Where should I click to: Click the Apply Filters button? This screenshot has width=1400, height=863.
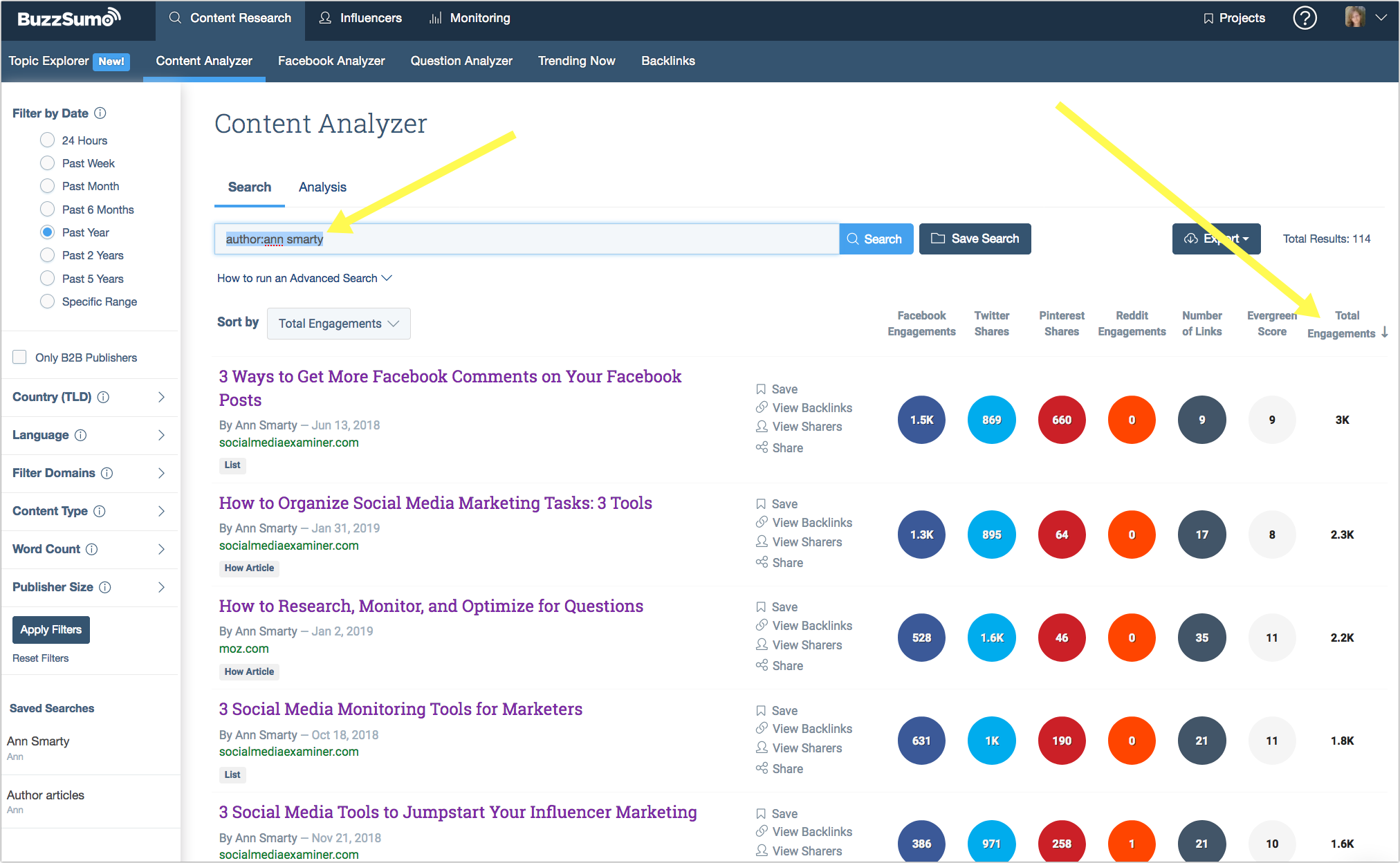click(x=51, y=629)
